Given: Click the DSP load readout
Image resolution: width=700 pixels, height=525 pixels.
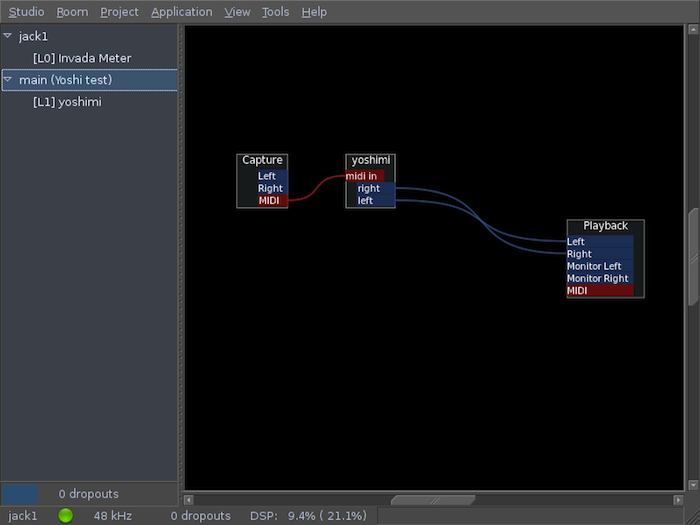Looking at the screenshot, I should pyautogui.click(x=307, y=516).
